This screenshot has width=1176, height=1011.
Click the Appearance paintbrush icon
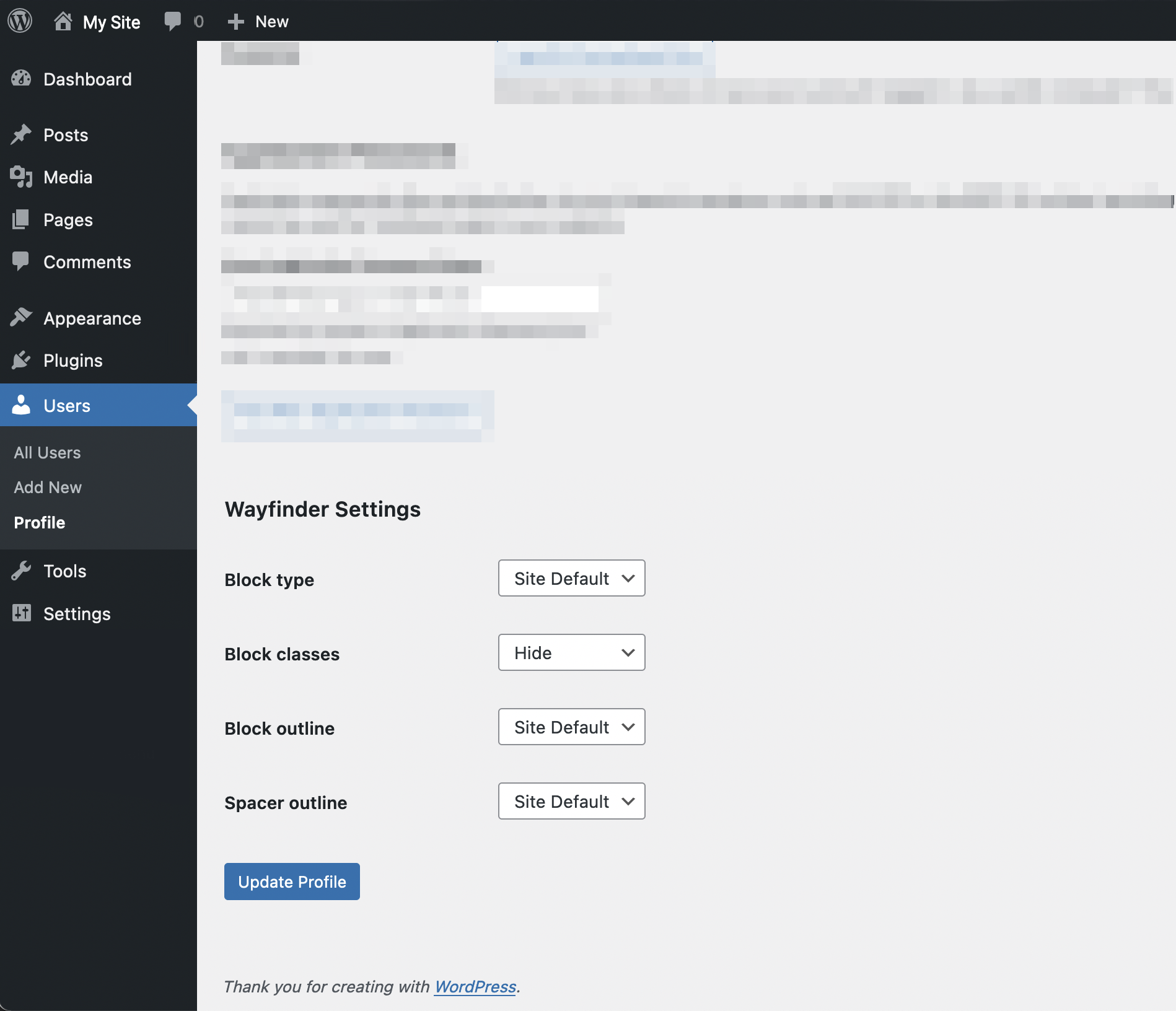tap(21, 318)
